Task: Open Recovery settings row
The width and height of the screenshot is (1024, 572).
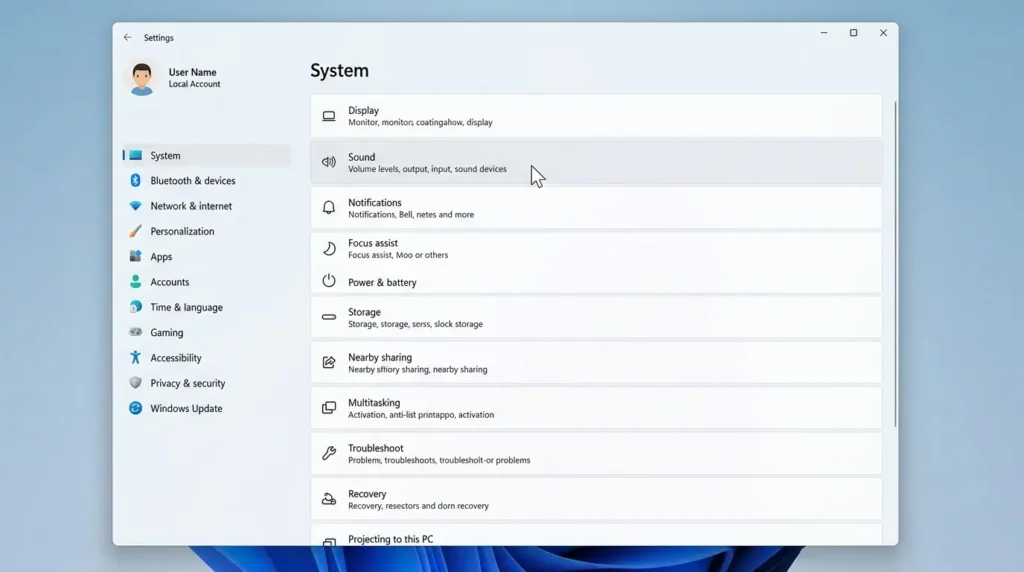Action: pos(596,499)
